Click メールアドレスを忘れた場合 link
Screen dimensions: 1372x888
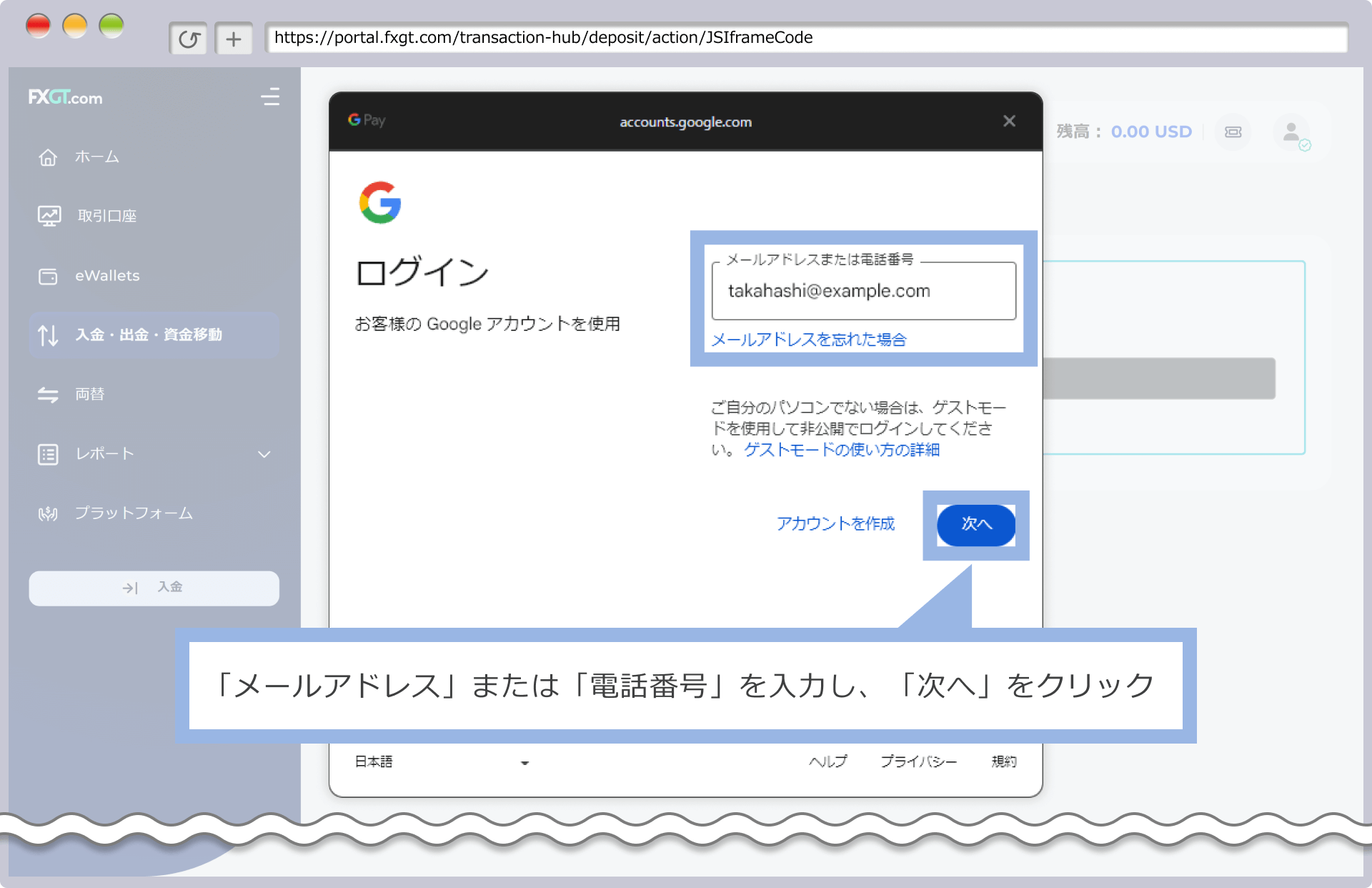click(809, 339)
